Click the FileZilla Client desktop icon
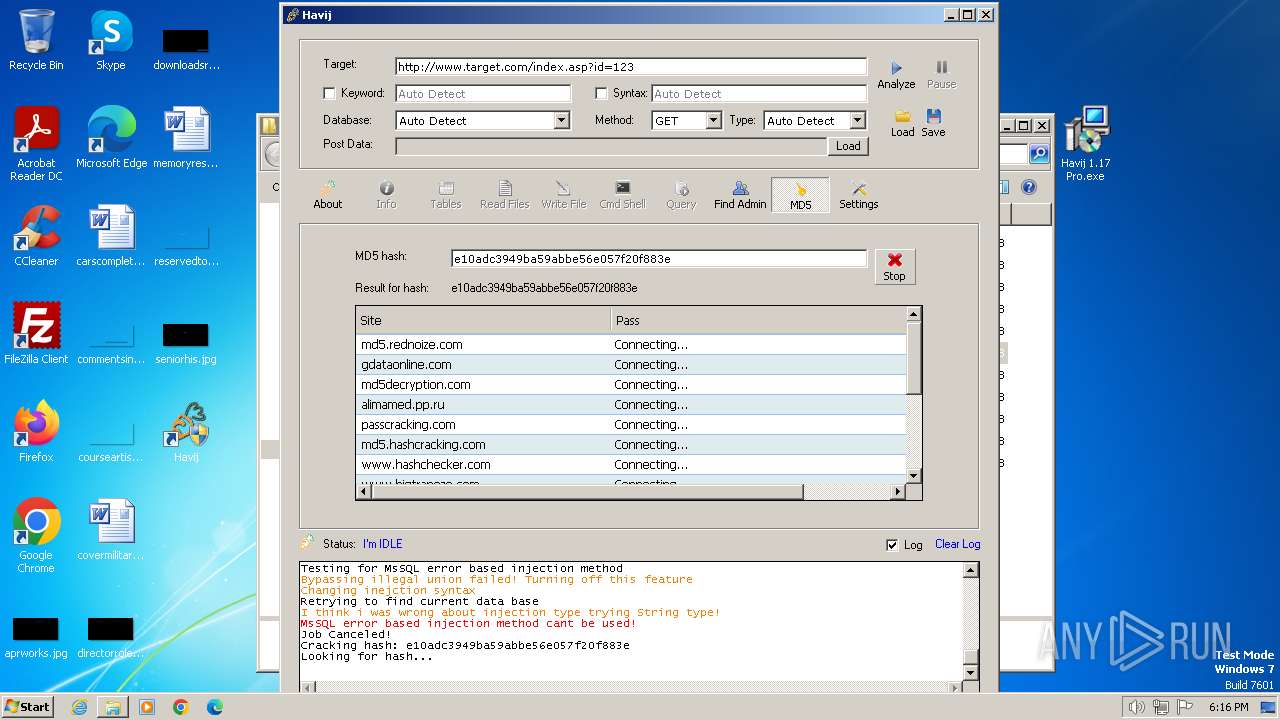 point(36,334)
